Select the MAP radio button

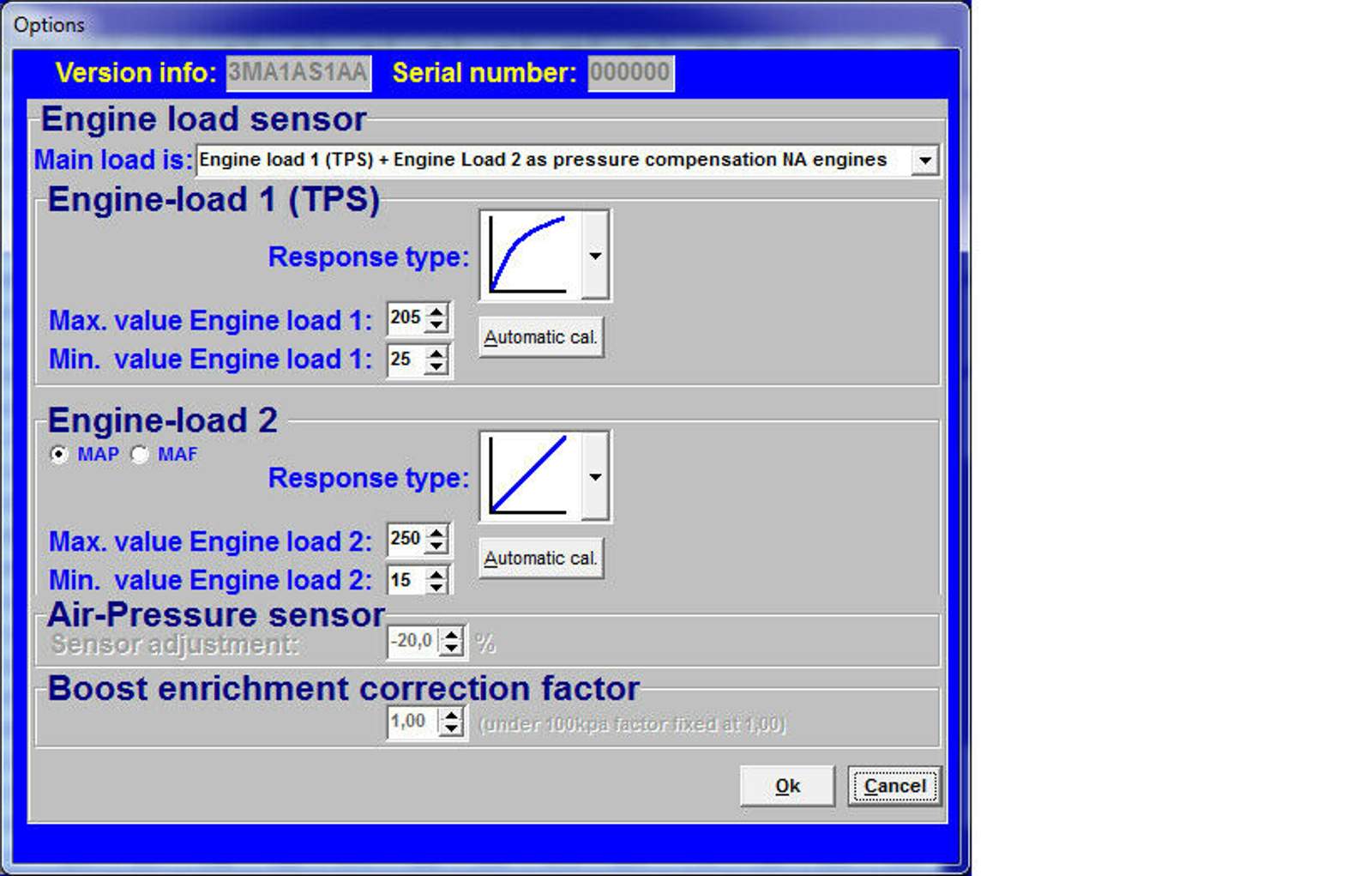coord(59,455)
